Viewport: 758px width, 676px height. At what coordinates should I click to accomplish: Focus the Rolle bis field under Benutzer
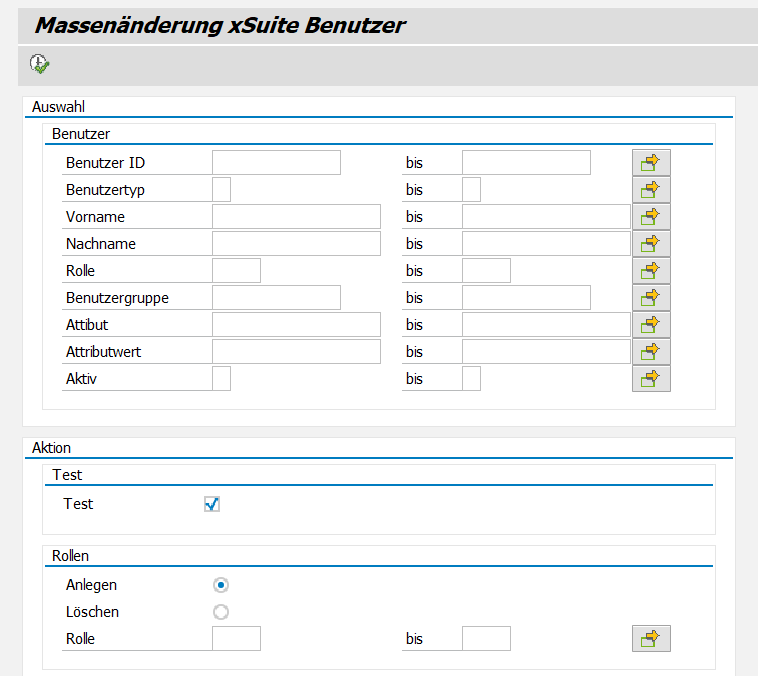[486, 271]
